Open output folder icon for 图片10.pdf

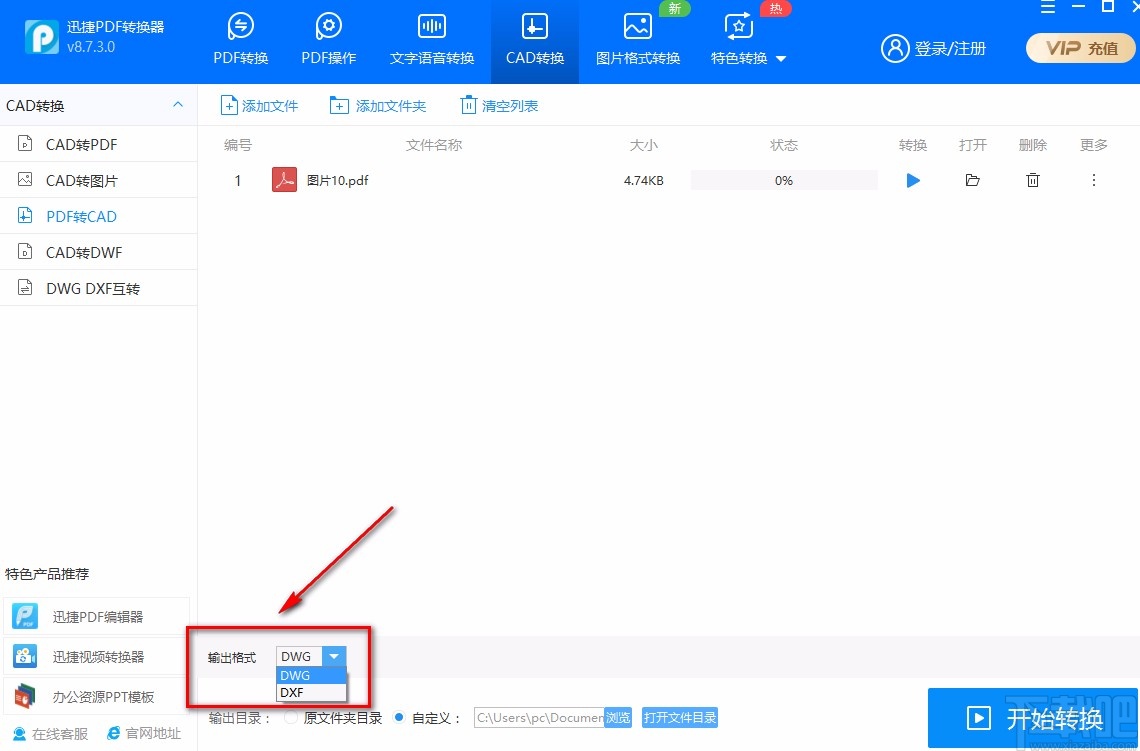click(972, 180)
